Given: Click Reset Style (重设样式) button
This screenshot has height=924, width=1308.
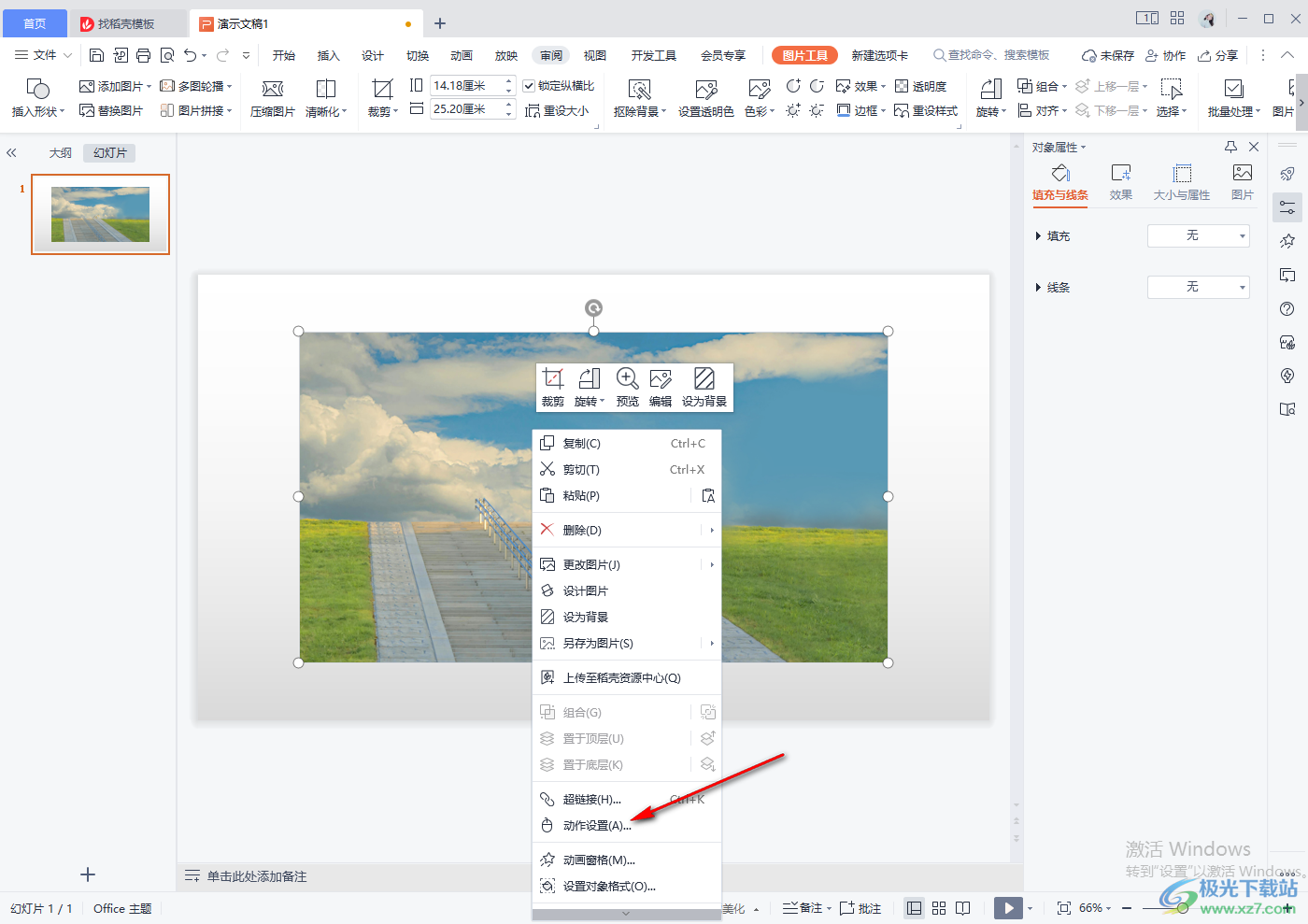Looking at the screenshot, I should (x=926, y=110).
